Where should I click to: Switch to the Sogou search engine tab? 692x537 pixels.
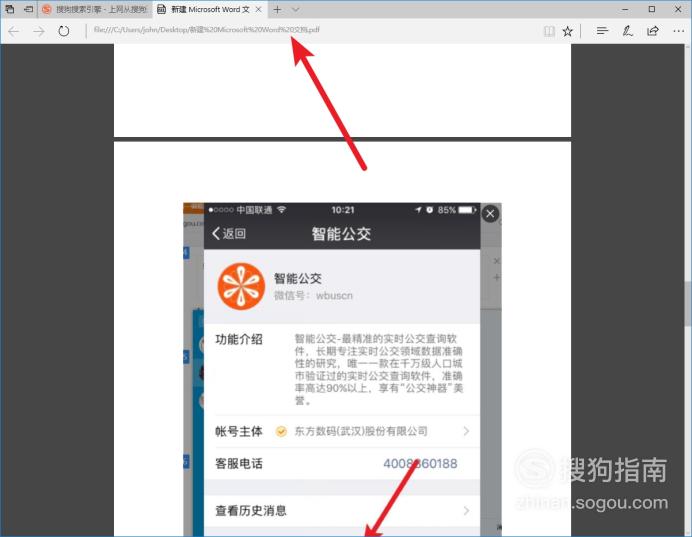[95, 9]
